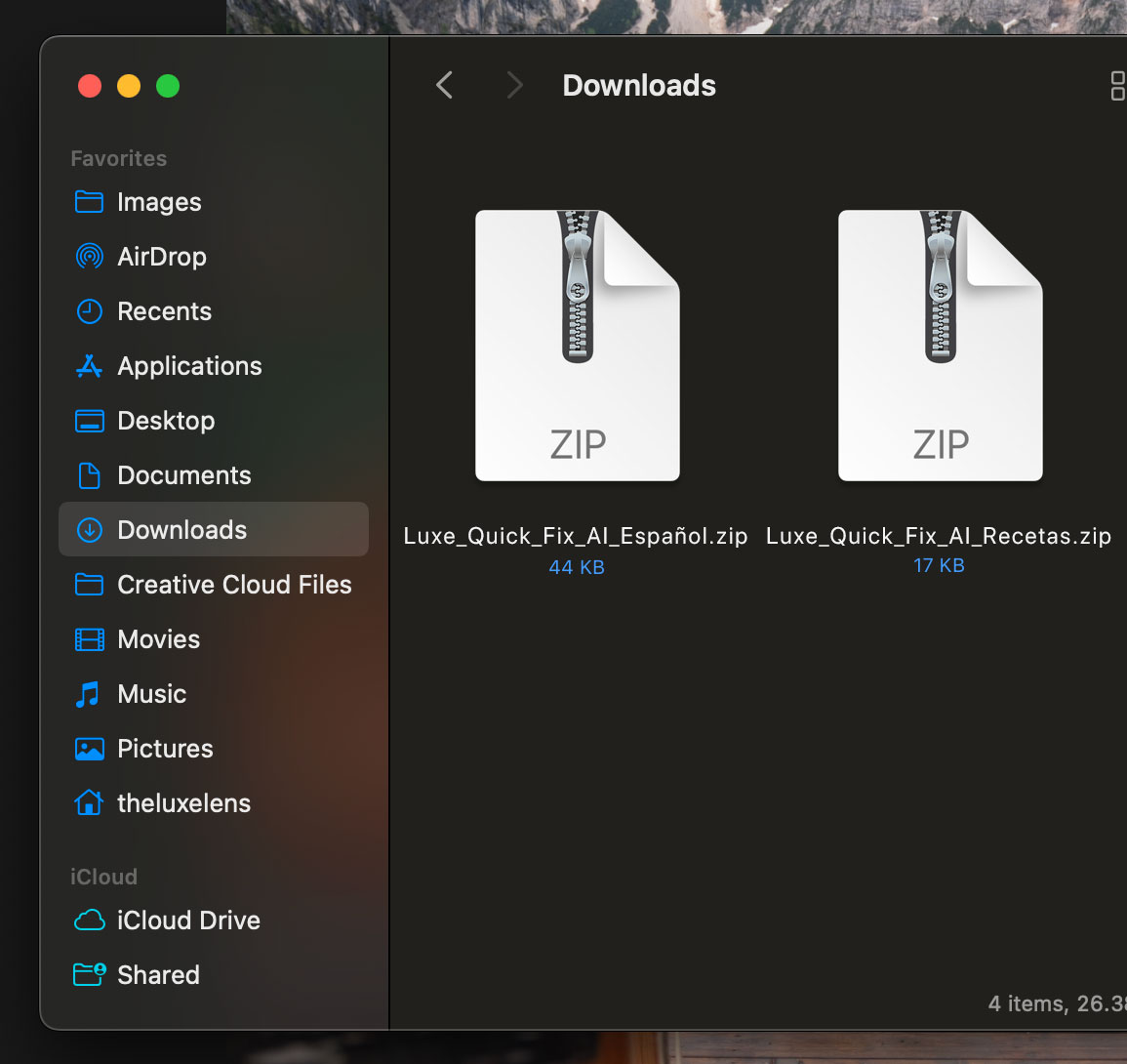Click the forward navigation chevron
Viewport: 1127px width, 1064px height.
click(x=514, y=85)
